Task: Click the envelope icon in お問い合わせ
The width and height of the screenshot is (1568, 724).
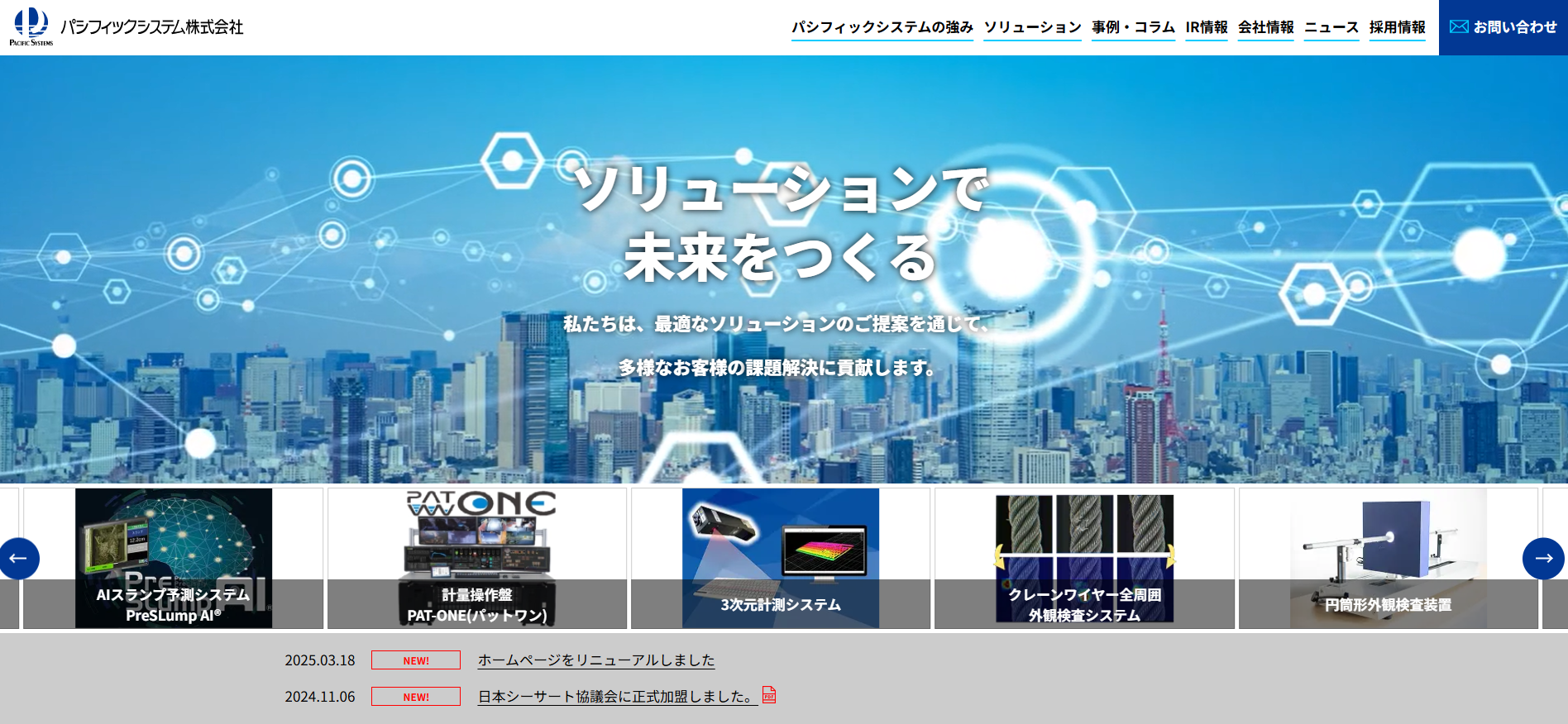Action: point(1459,26)
